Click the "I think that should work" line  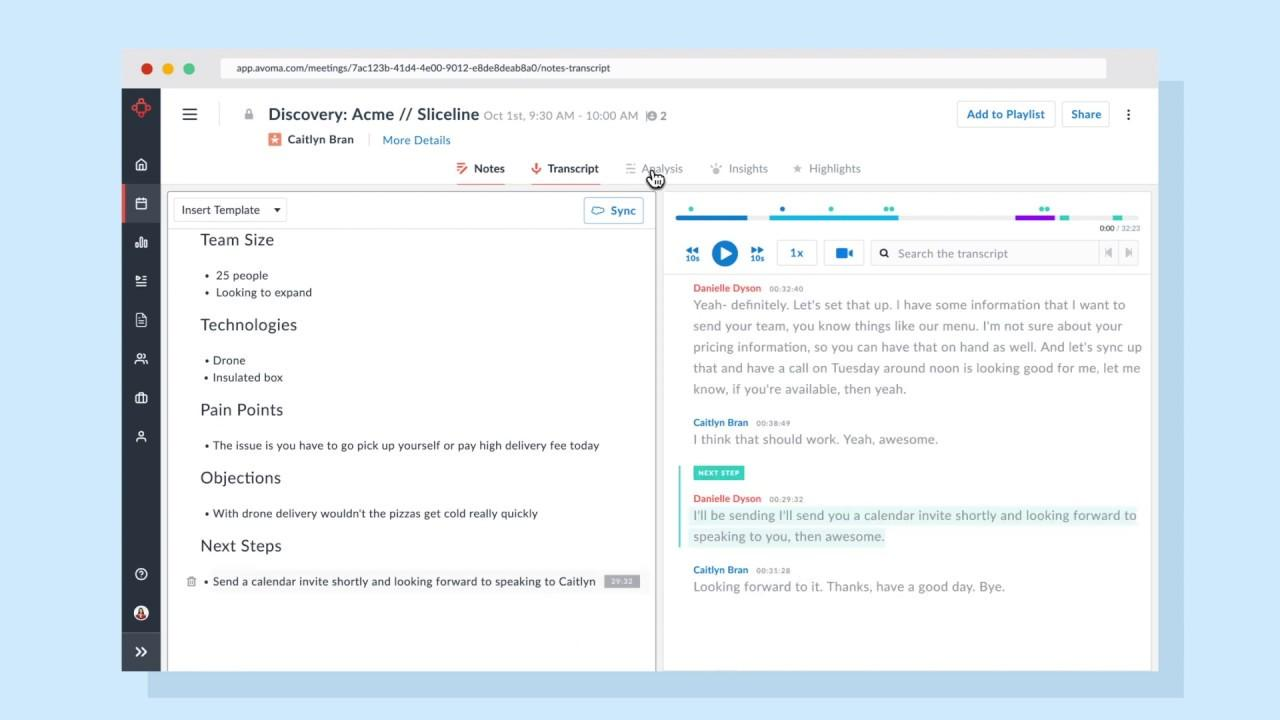click(x=815, y=439)
